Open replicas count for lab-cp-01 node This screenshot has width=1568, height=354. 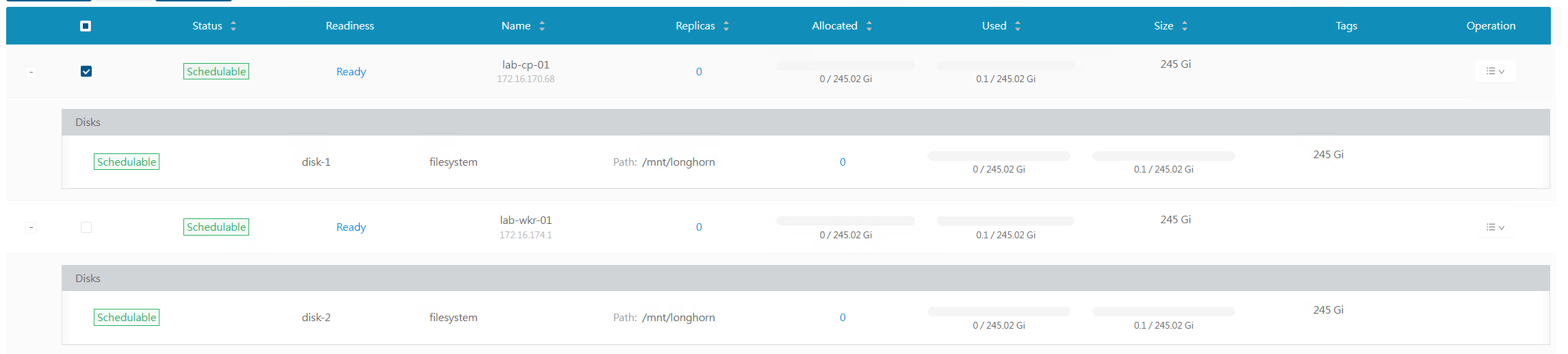point(699,72)
